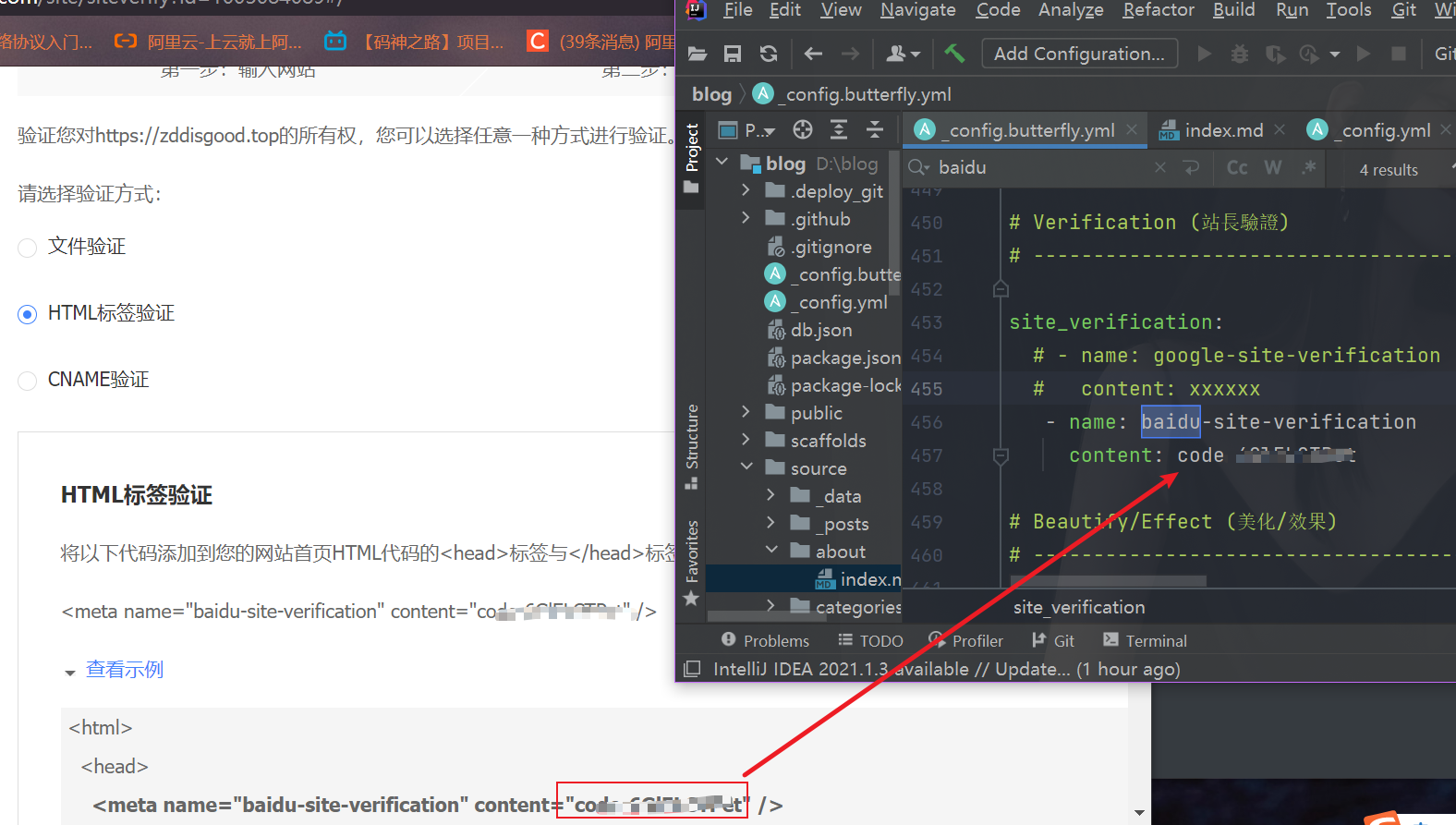Click Expand All icon in Project panel
The height and width of the screenshot is (825, 1456).
point(839,130)
